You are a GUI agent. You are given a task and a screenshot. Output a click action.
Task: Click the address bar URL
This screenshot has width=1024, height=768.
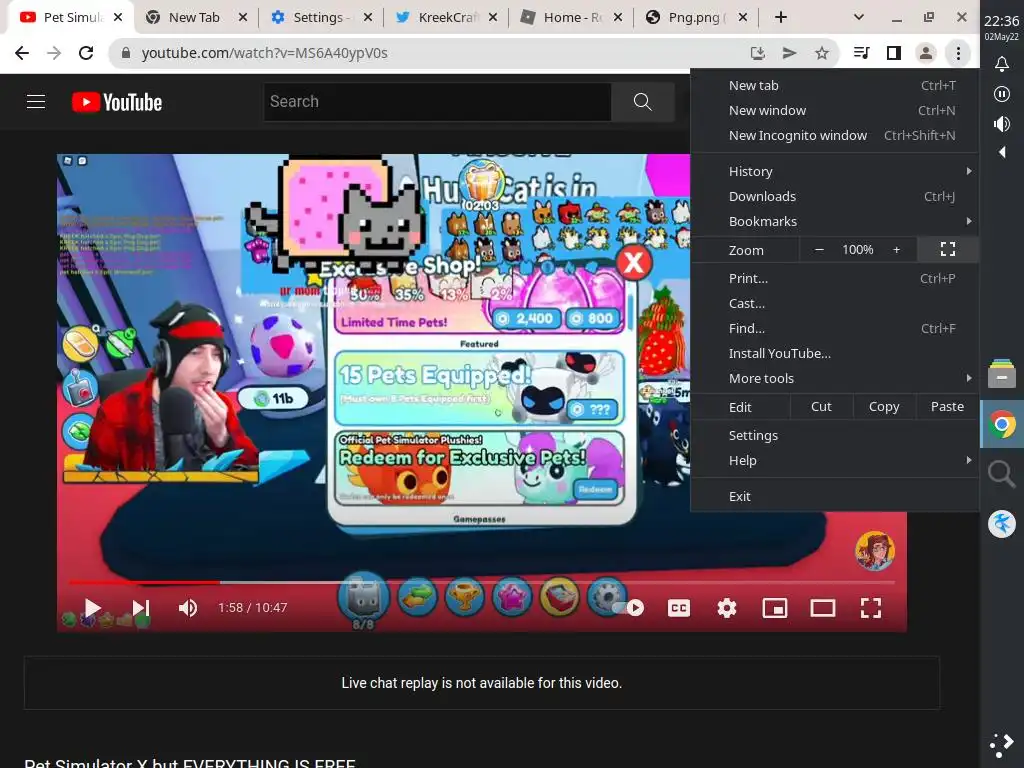264,53
